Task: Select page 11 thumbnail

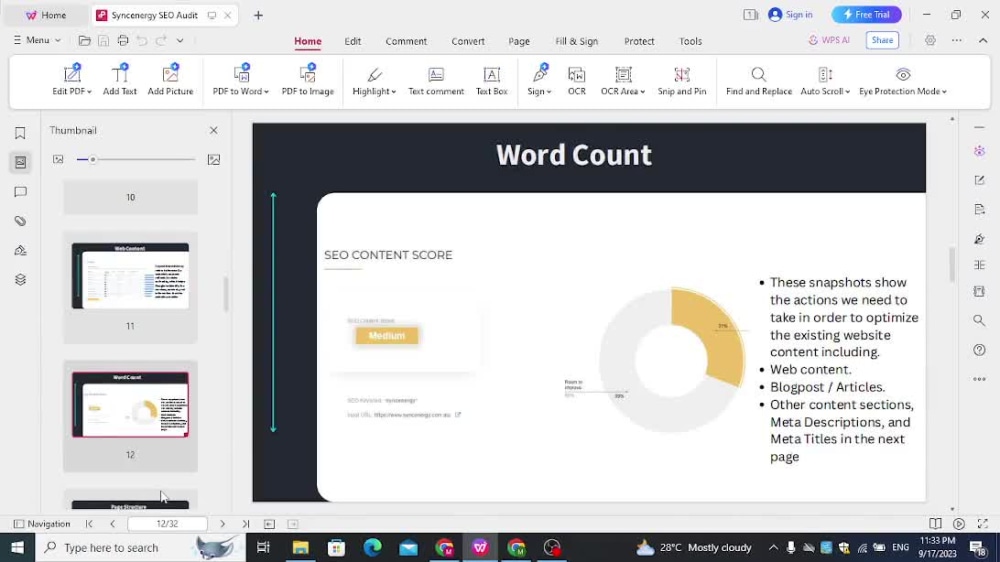Action: click(130, 276)
